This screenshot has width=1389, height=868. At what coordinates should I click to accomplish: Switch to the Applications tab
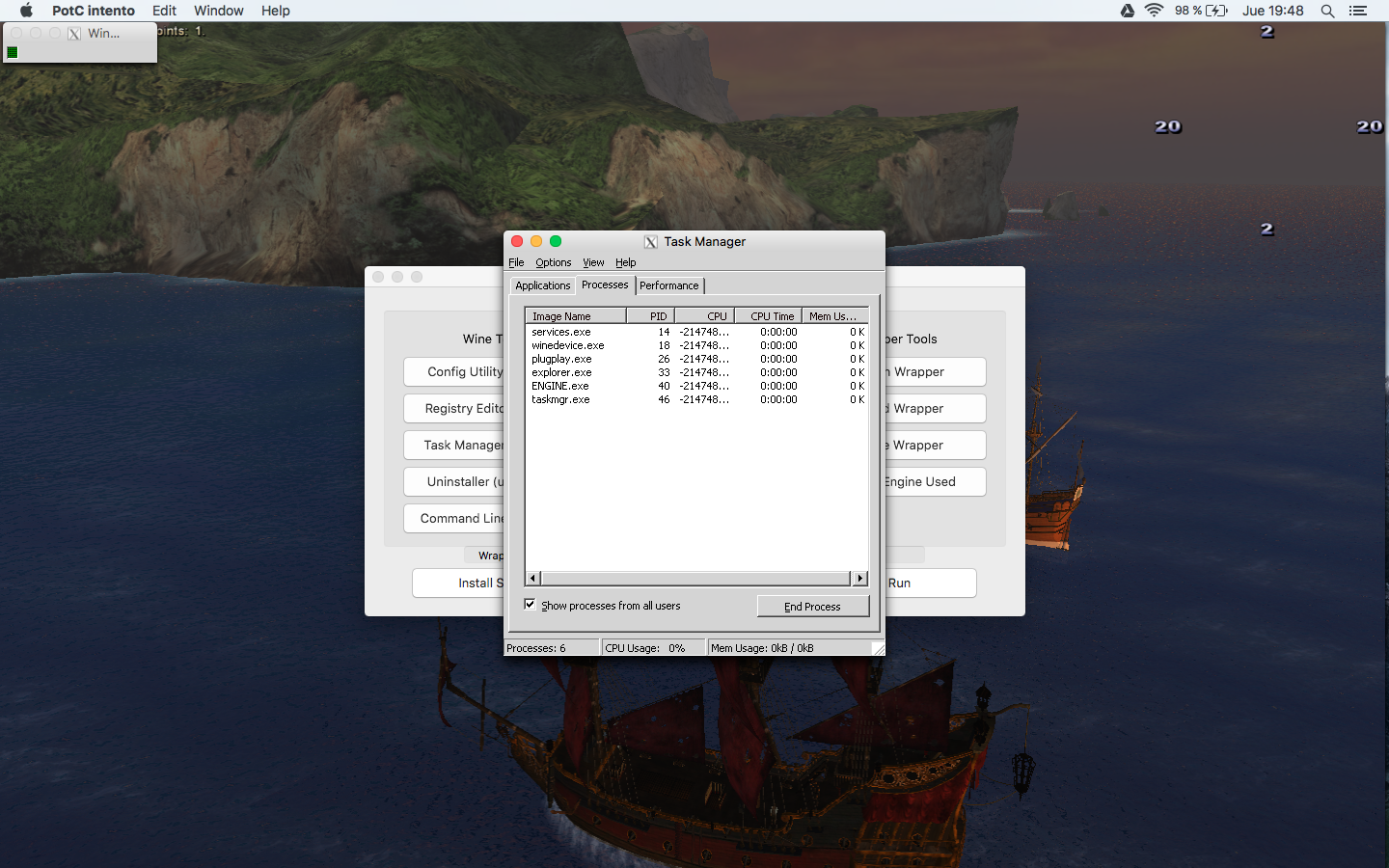543,285
